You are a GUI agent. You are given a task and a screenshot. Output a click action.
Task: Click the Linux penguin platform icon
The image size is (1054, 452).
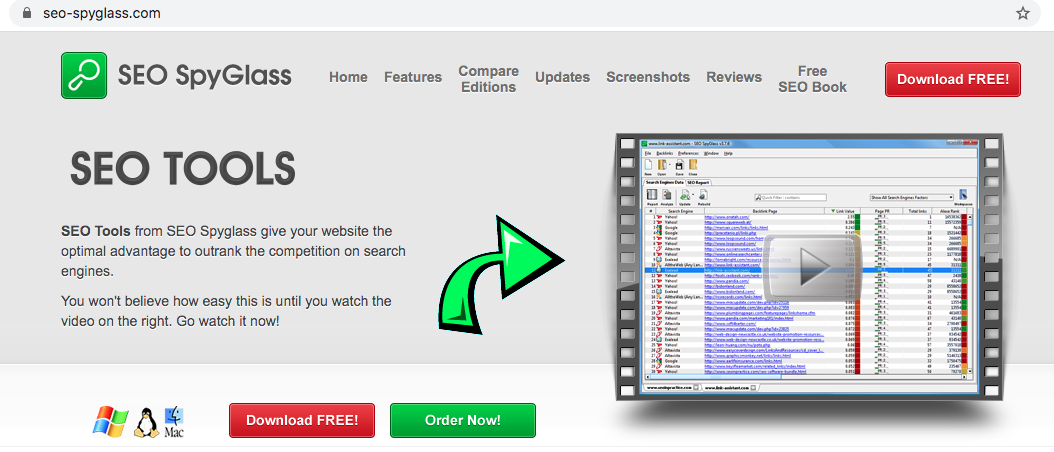[x=147, y=423]
